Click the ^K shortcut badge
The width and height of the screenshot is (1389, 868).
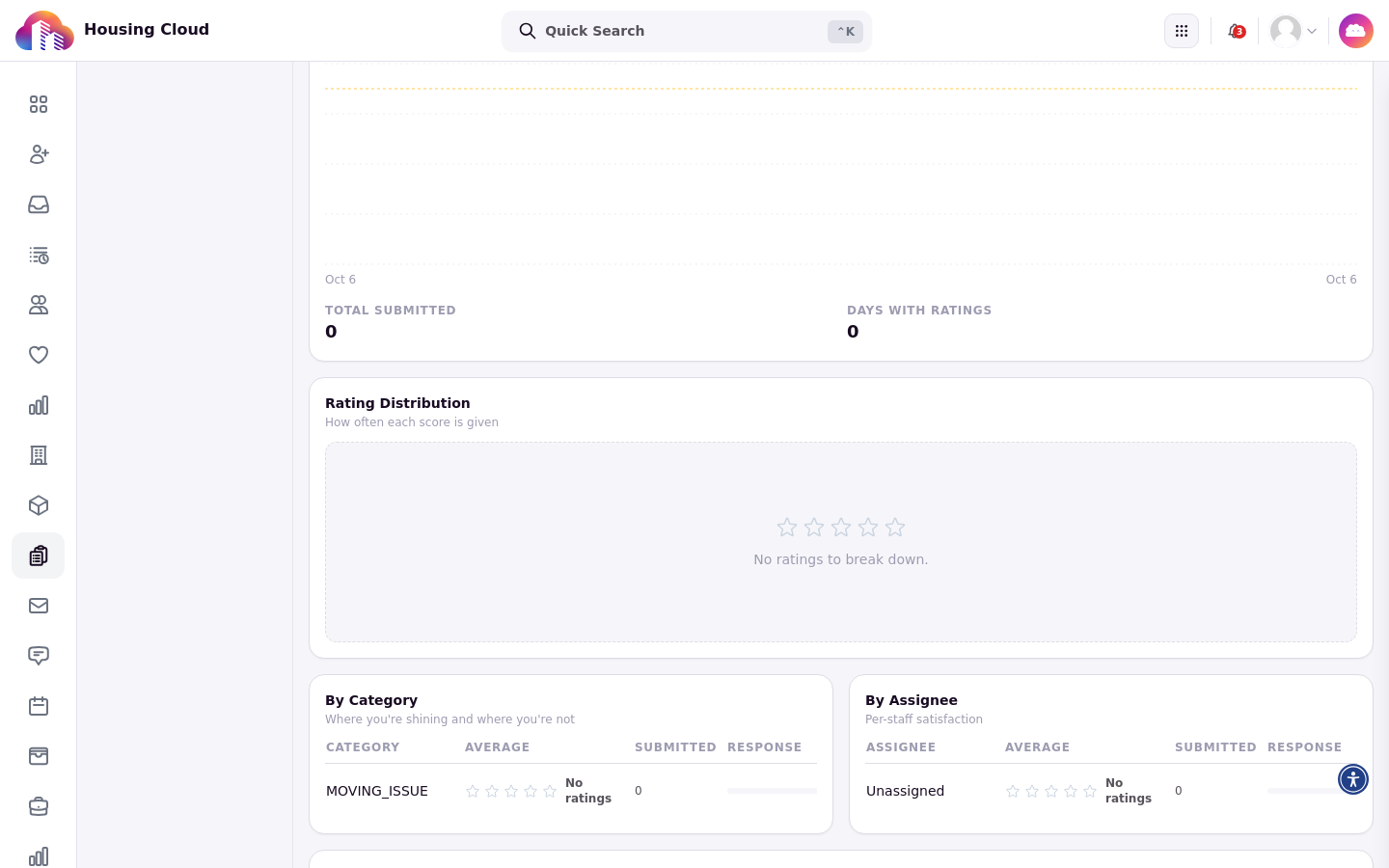pos(845,32)
